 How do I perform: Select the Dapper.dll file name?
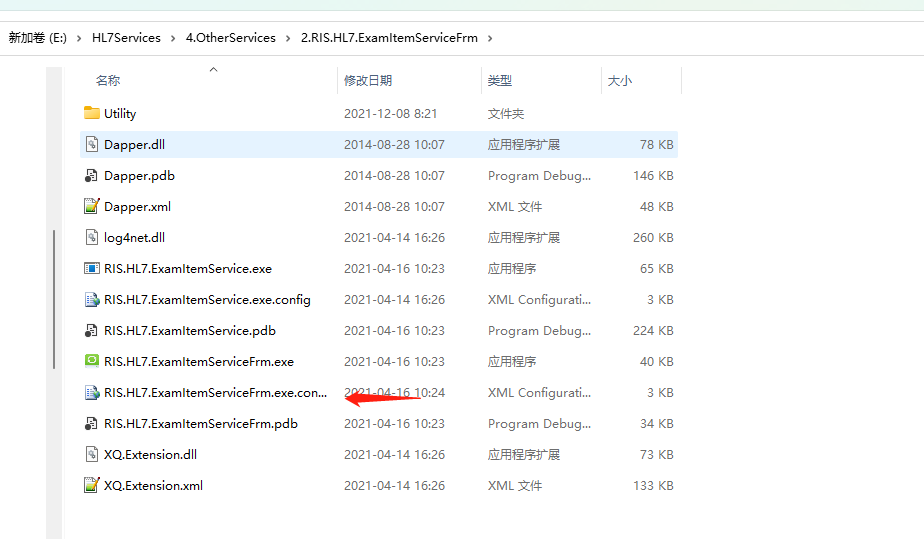[x=134, y=144]
